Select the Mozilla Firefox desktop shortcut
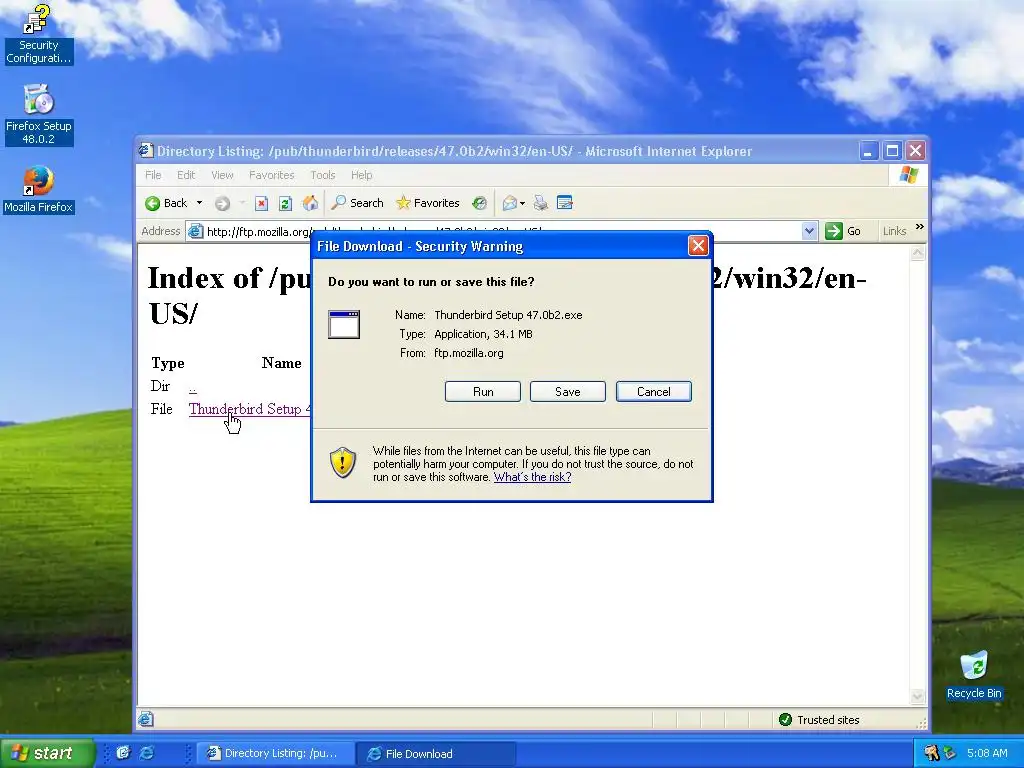Viewport: 1024px width, 768px height. coord(39,189)
